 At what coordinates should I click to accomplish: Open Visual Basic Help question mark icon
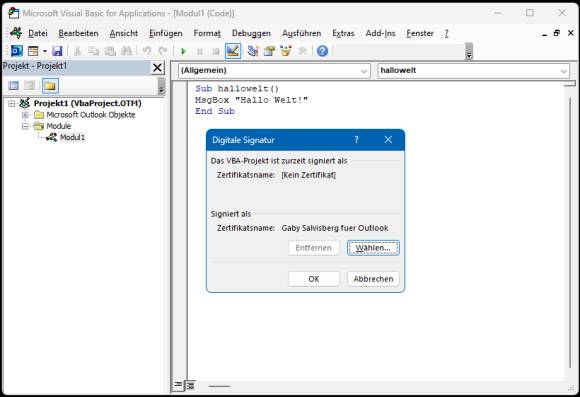tap(322, 51)
